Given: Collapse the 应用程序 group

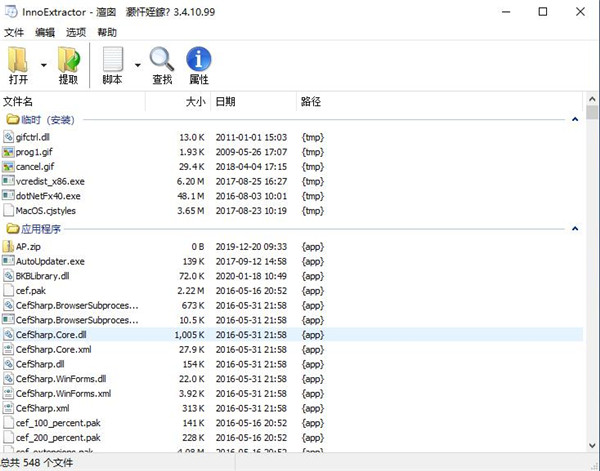Looking at the screenshot, I should coord(576,229).
